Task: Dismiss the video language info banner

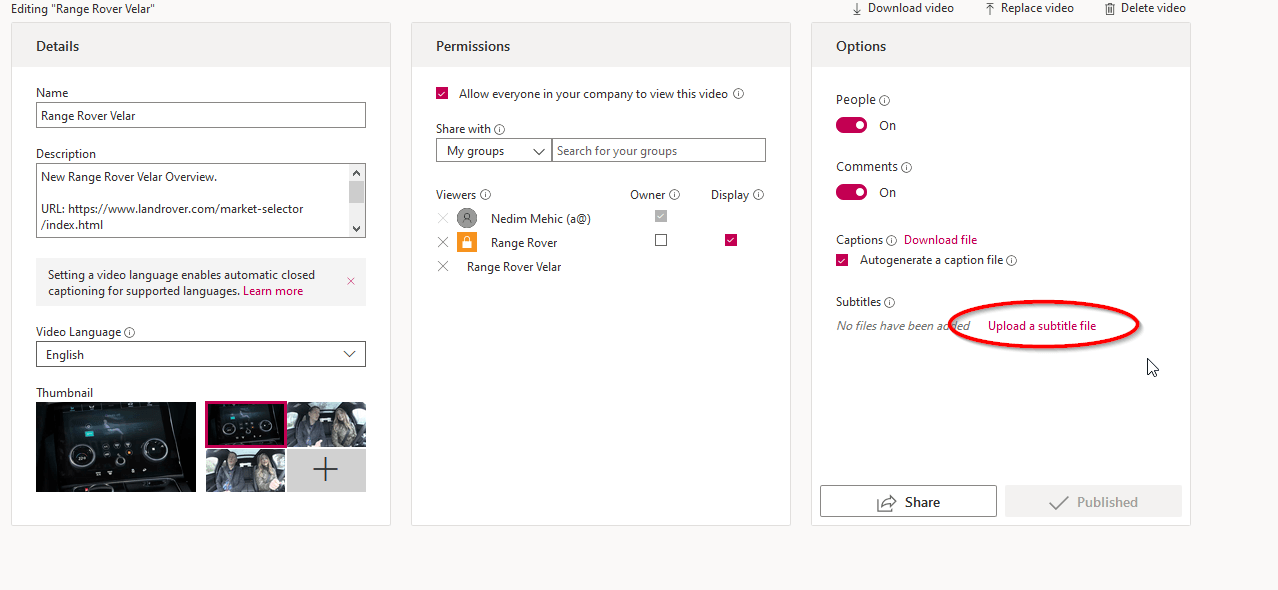Action: coord(351,282)
